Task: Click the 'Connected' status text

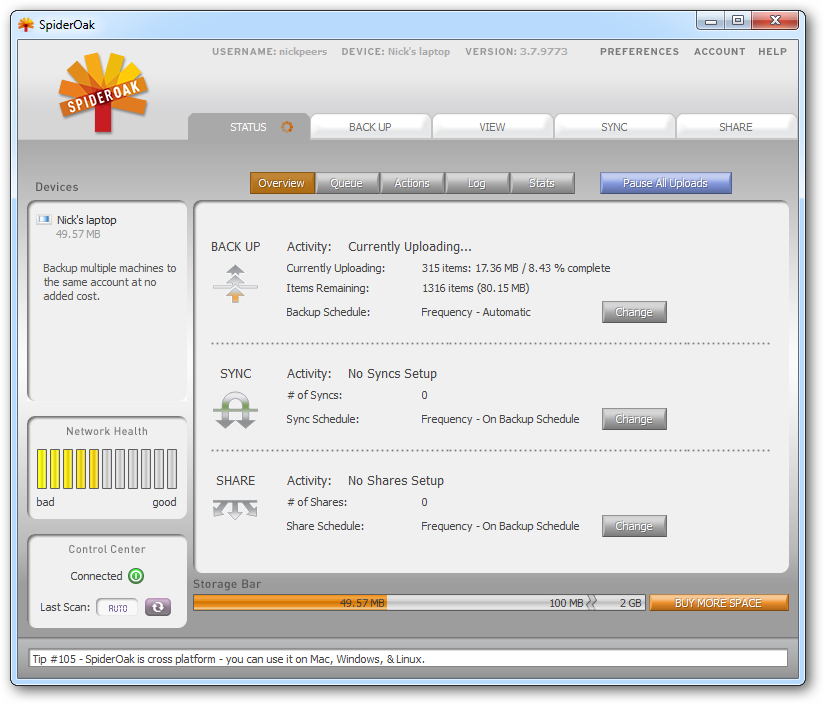Action: pyautogui.click(x=96, y=576)
